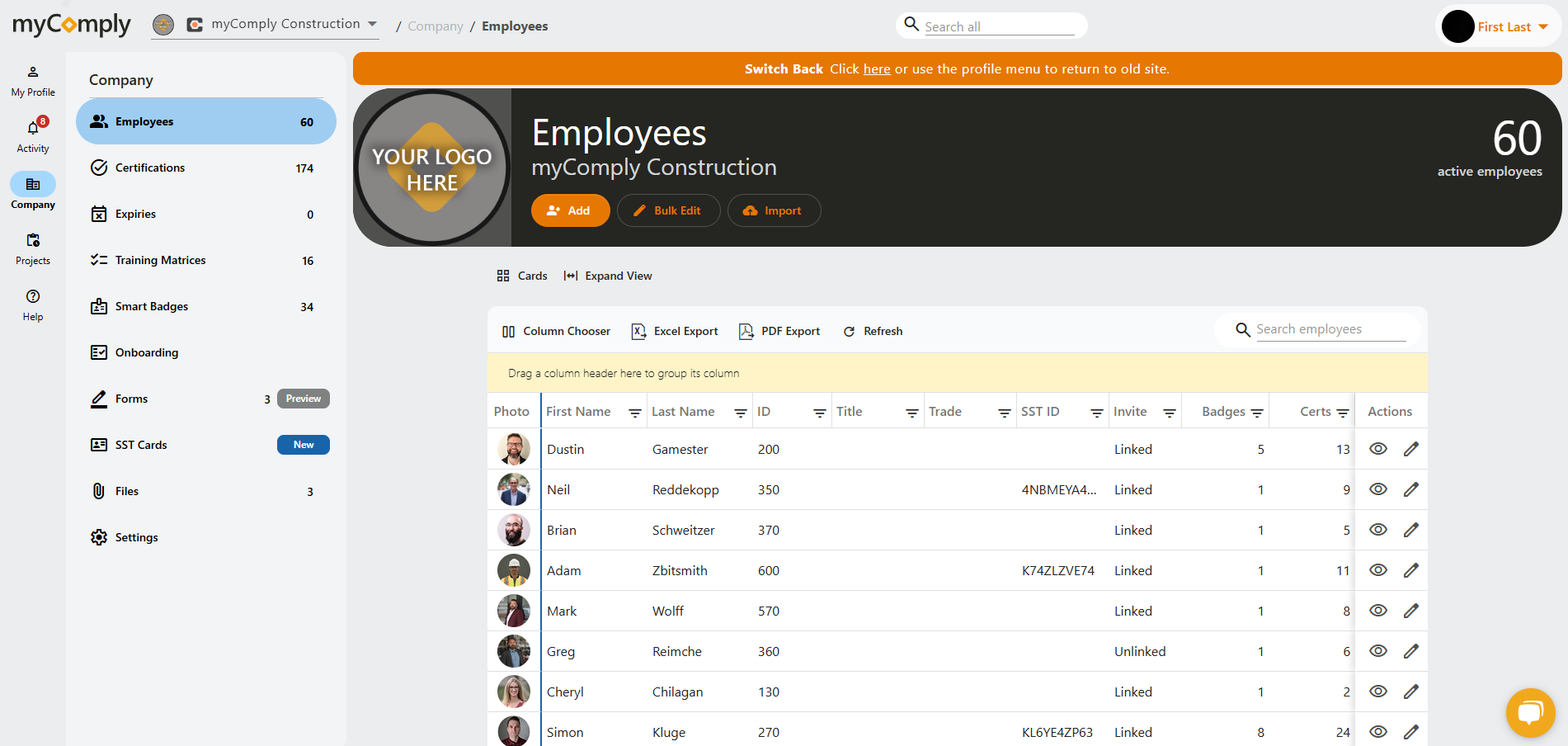View Neil Reddekopp via eye icon

click(1378, 489)
